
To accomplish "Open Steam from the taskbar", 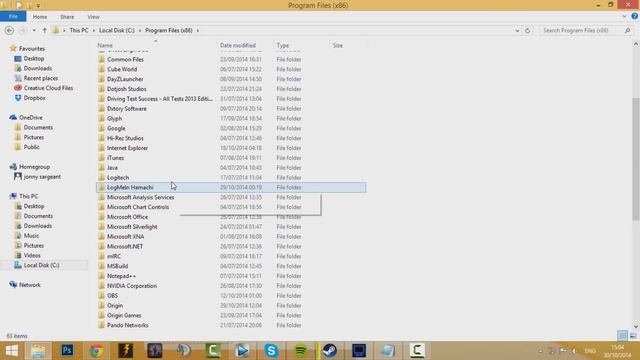I will (x=329, y=351).
